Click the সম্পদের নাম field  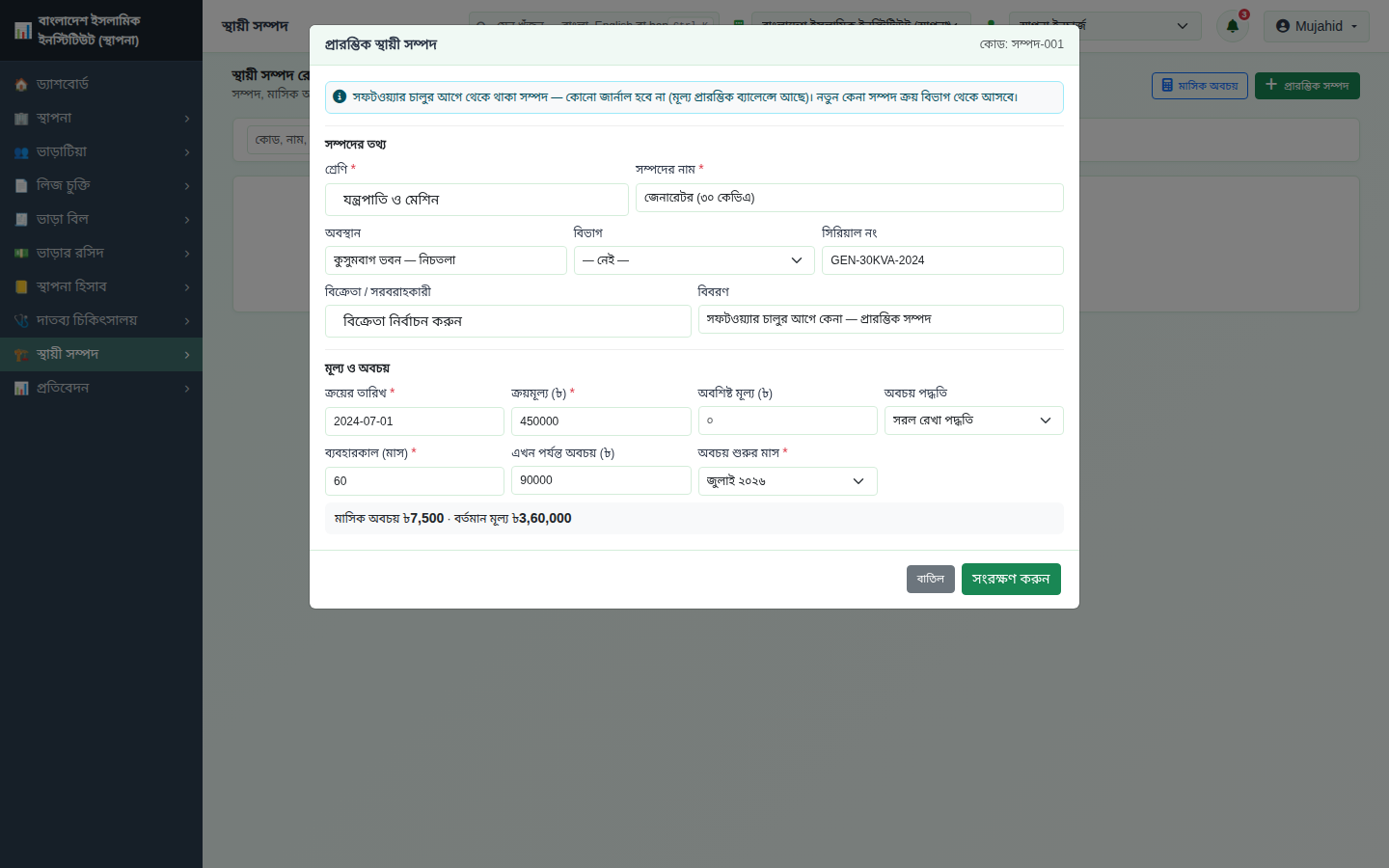(850, 198)
